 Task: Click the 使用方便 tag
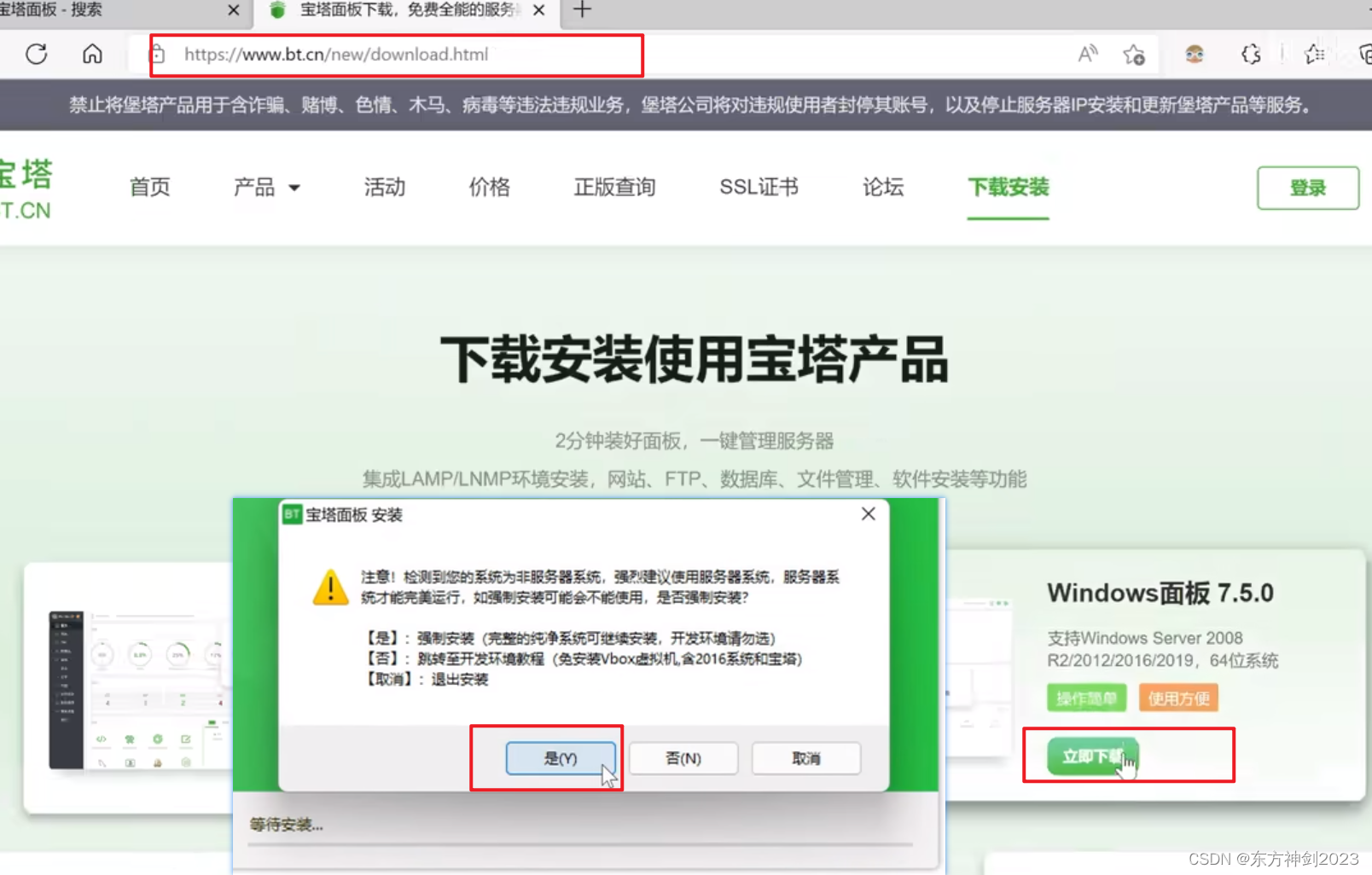point(1178,698)
